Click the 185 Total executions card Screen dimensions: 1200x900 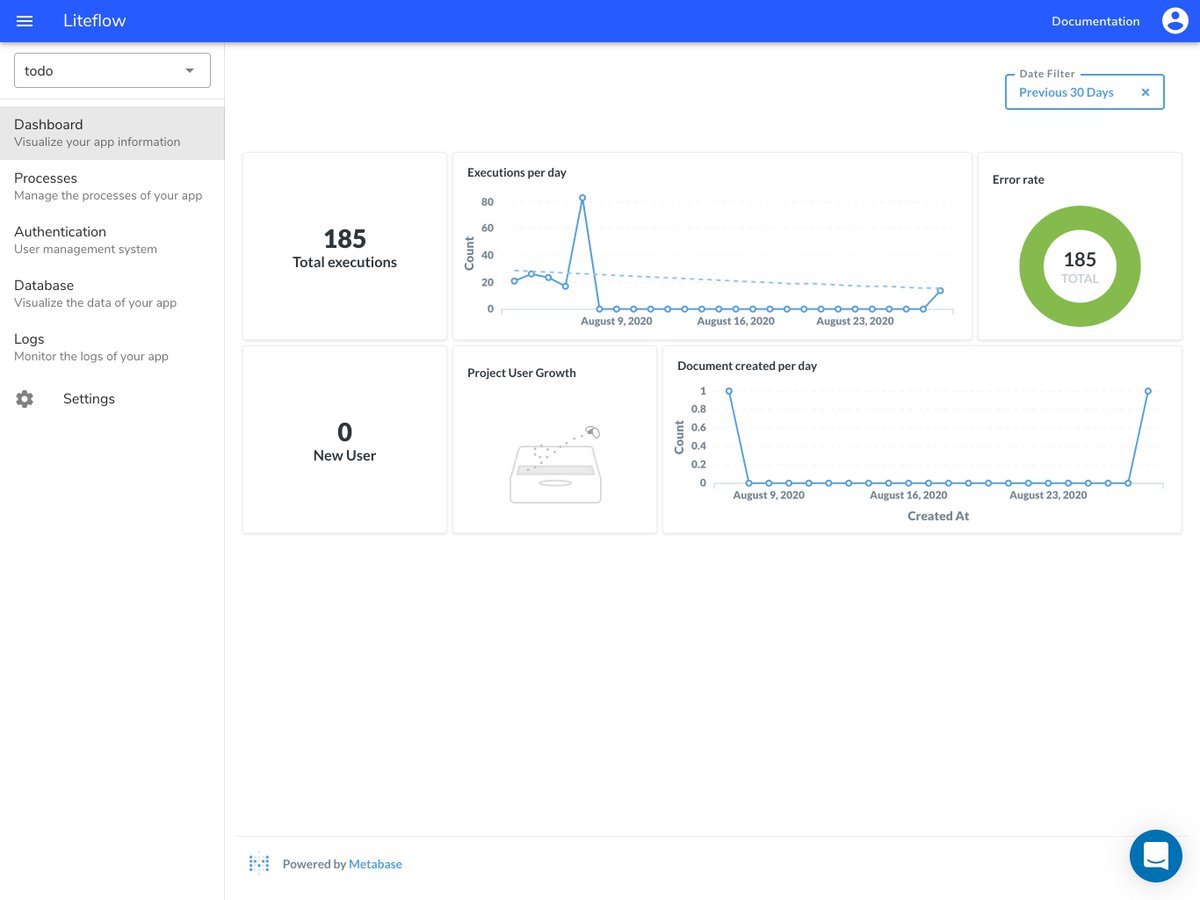click(345, 246)
